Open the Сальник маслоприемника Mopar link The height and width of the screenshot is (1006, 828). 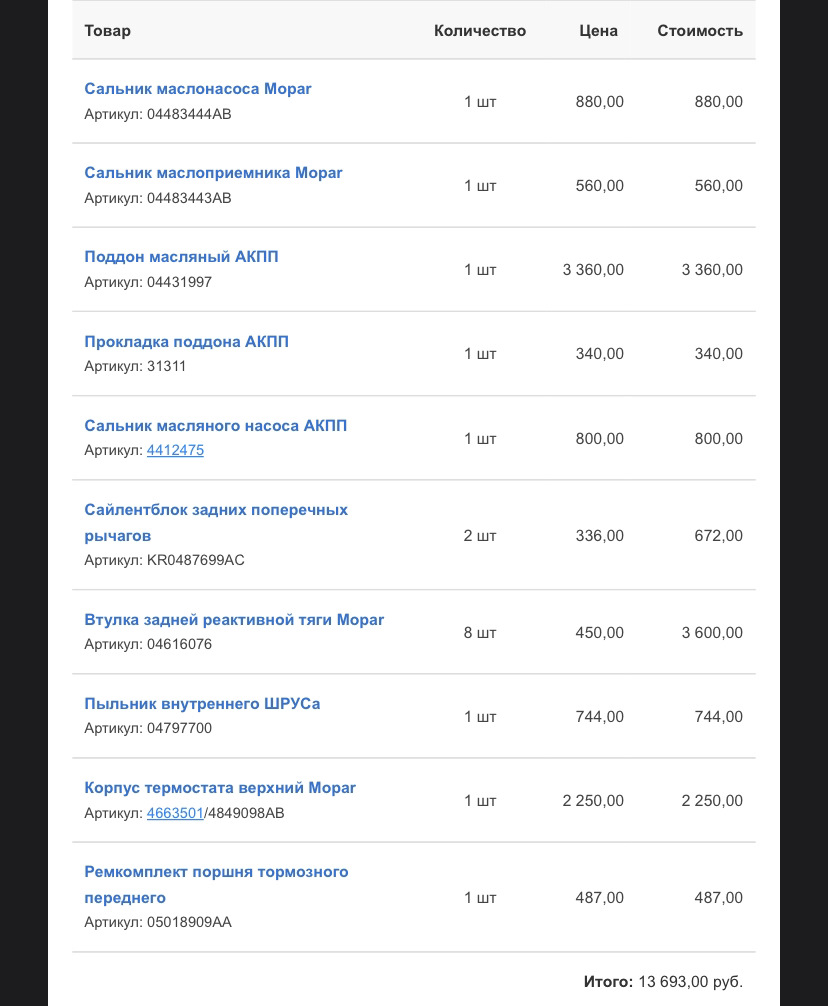pyautogui.click(x=213, y=173)
